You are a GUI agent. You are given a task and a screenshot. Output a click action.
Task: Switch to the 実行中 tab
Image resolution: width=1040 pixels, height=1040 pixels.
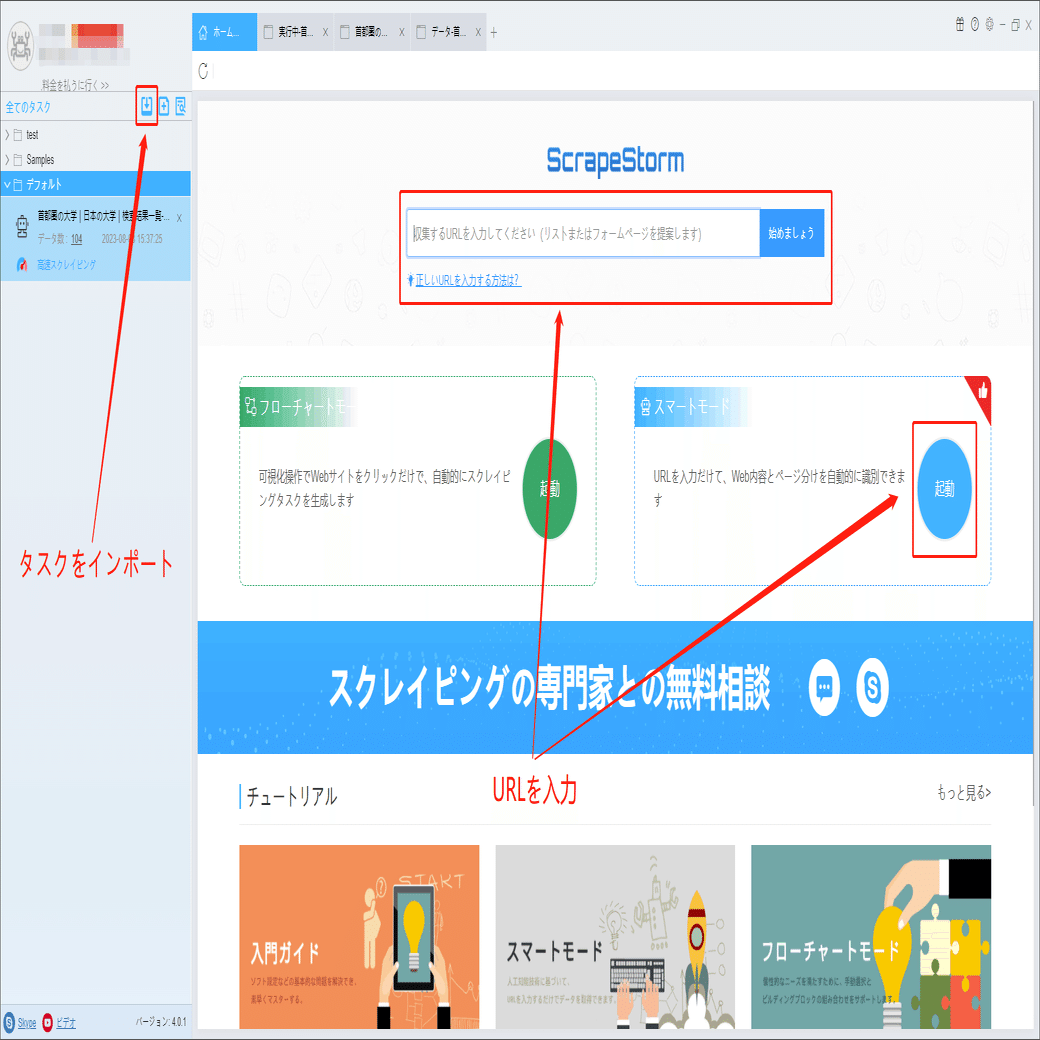[295, 32]
